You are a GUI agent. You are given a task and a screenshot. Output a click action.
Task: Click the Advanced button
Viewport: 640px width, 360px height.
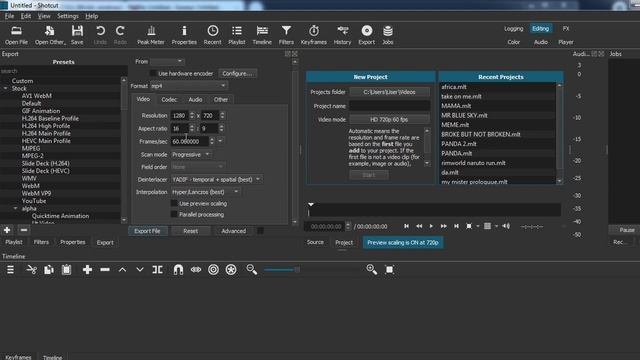coord(233,231)
